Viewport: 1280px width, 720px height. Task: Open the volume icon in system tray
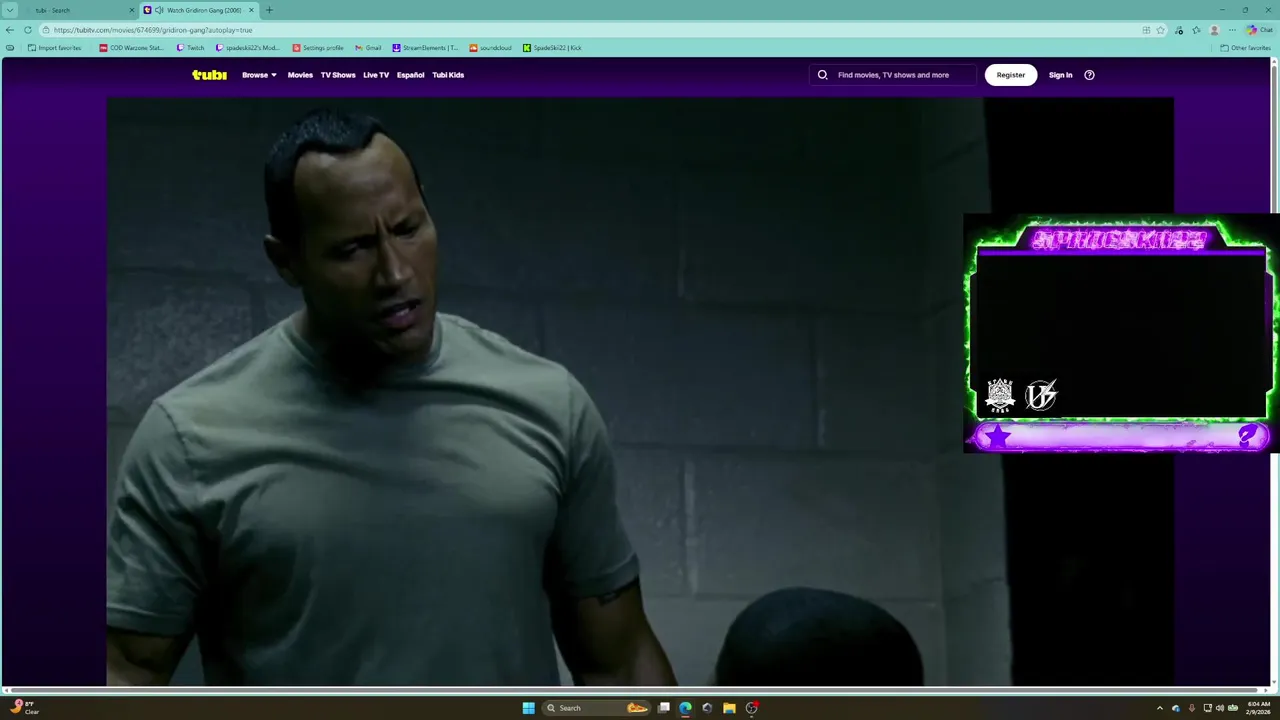[1220, 708]
